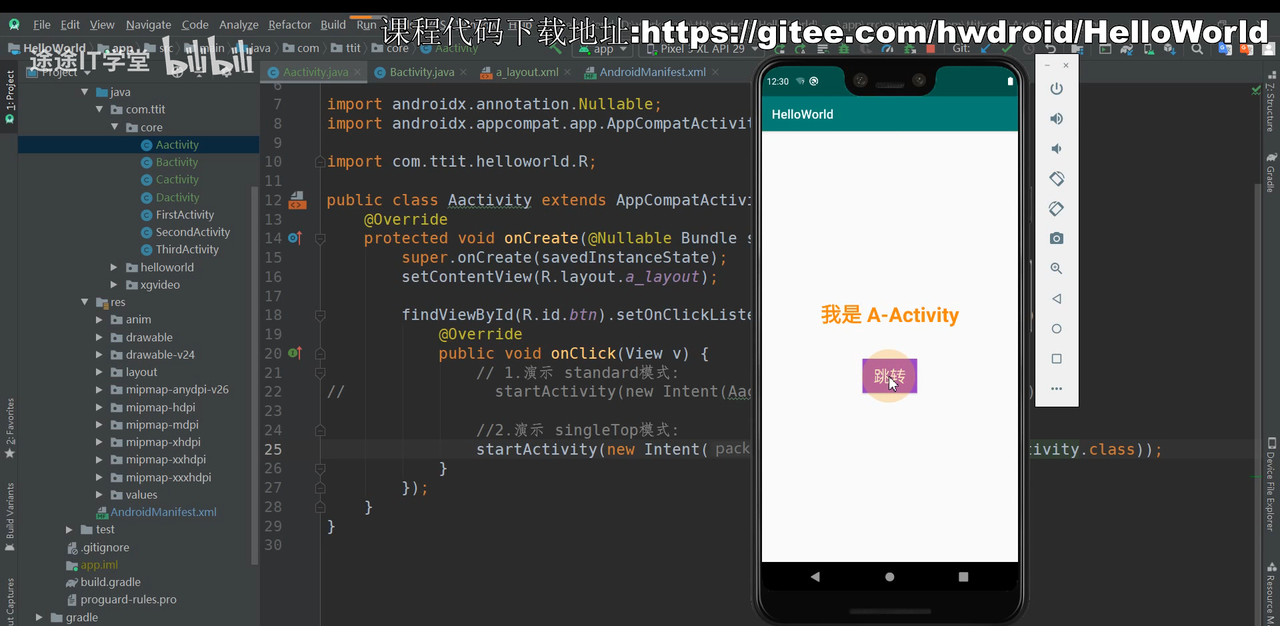Viewport: 1280px width, 626px height.
Task: Toggle breakpoint gutter at line 25
Action: coord(297,449)
